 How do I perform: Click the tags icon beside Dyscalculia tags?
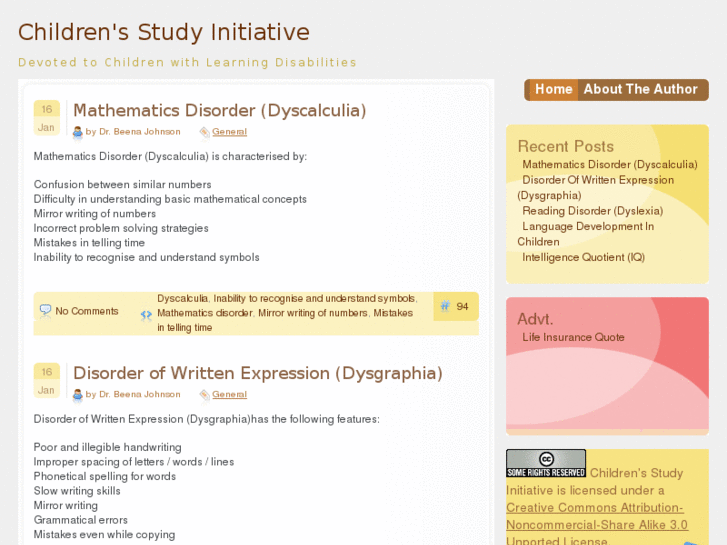pos(146,315)
